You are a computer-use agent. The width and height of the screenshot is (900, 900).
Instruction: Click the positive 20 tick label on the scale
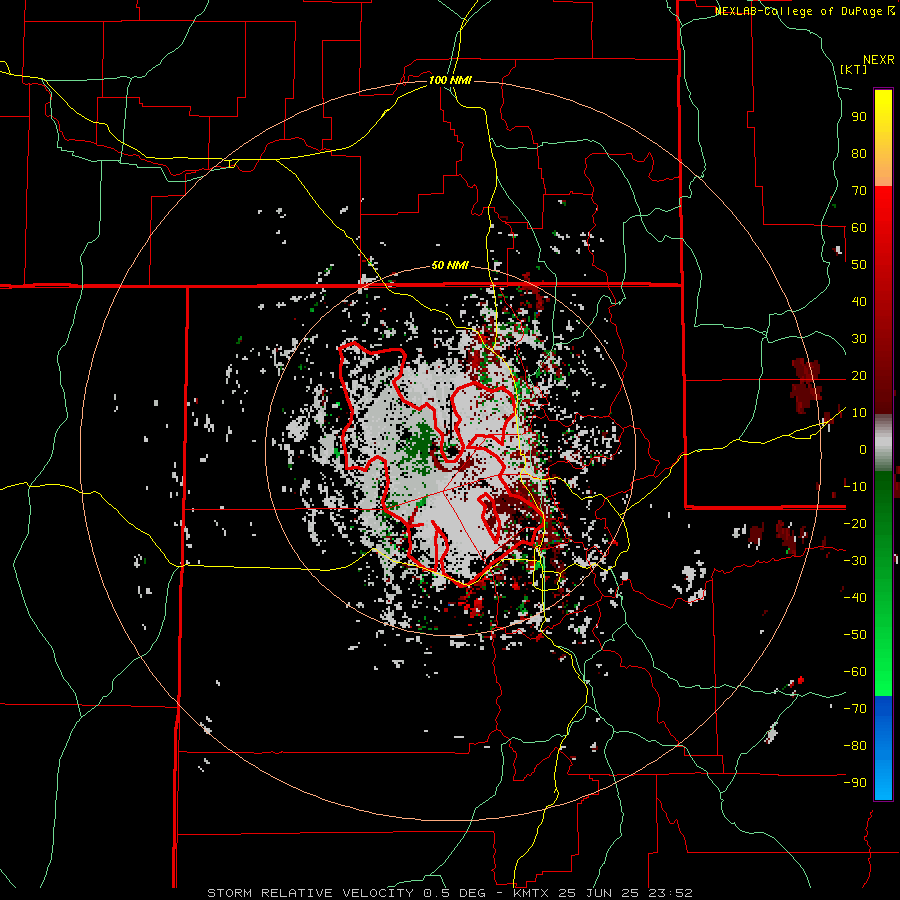(x=859, y=375)
